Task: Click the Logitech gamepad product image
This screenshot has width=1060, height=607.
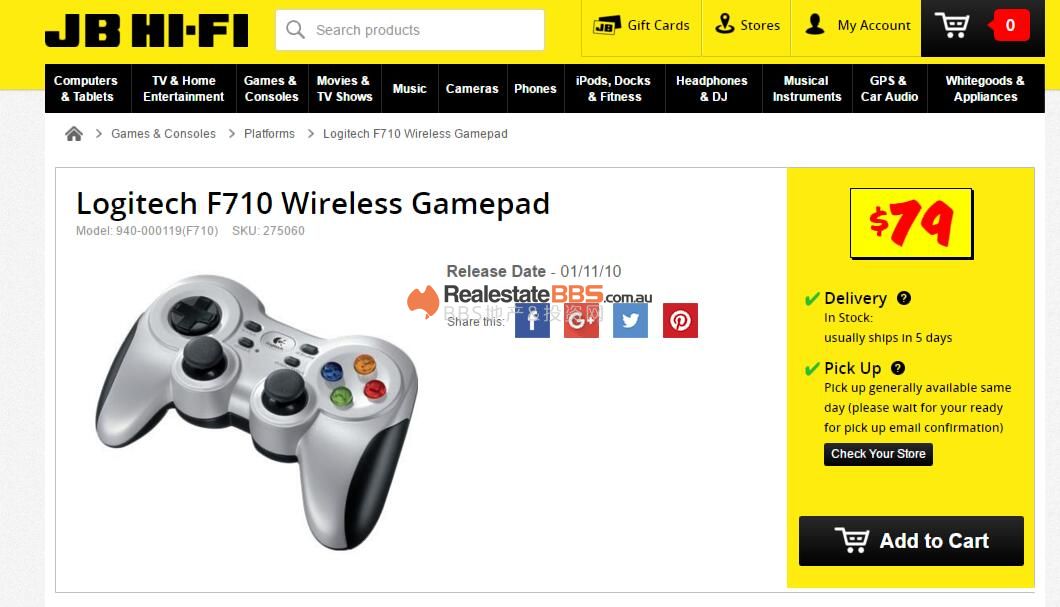Action: 258,412
